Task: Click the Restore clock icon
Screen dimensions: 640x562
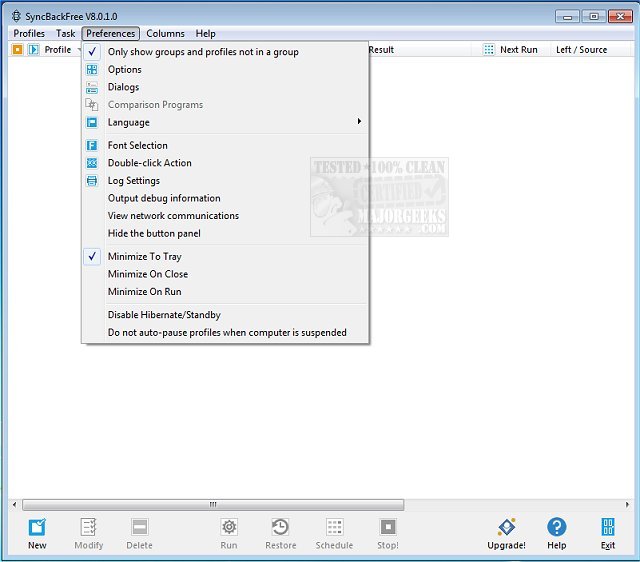Action: tap(280, 527)
